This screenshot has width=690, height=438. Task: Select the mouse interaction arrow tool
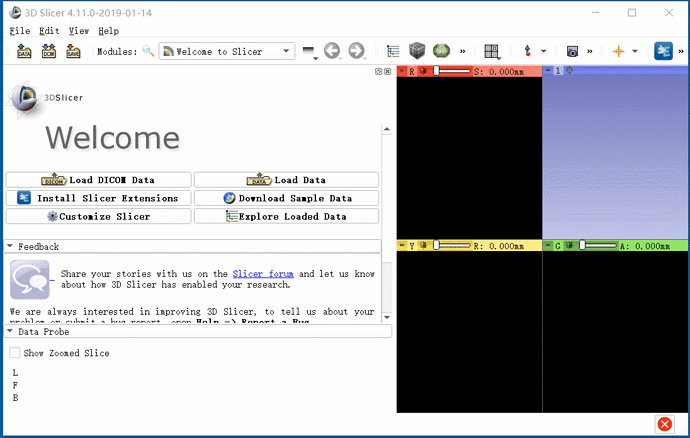click(x=528, y=51)
